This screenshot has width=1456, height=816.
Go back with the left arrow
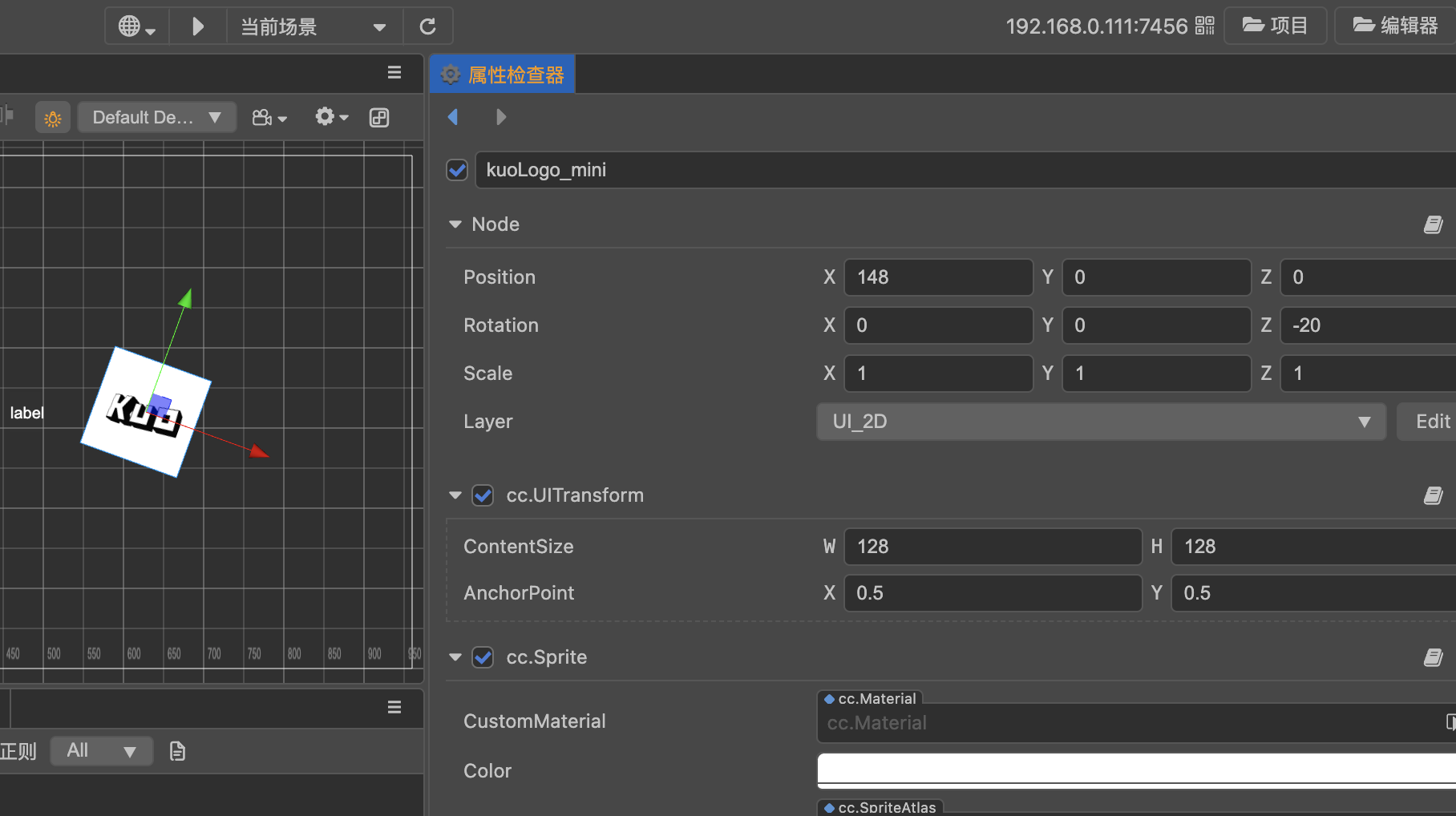coord(453,117)
